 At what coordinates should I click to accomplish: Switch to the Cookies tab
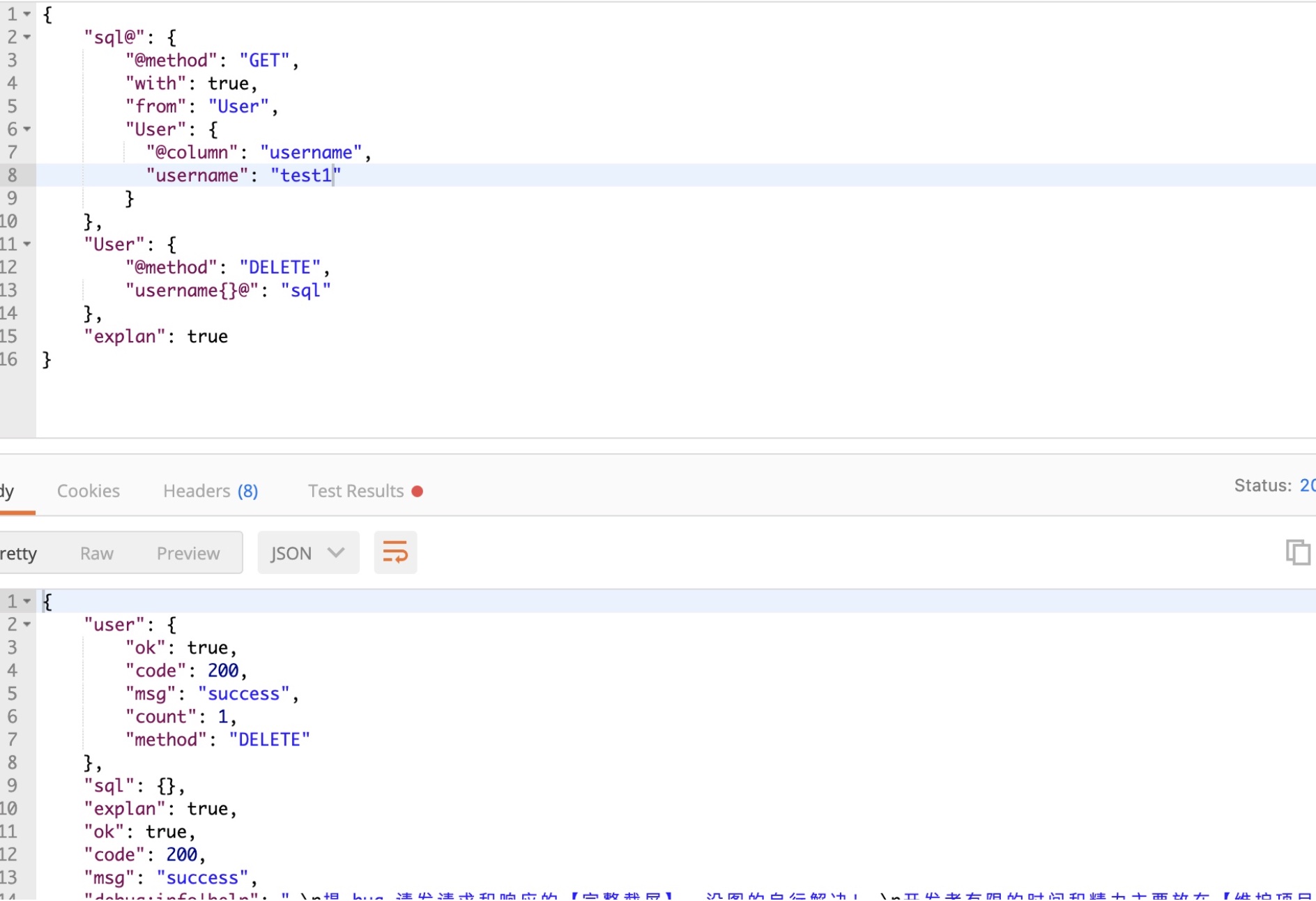coord(89,491)
